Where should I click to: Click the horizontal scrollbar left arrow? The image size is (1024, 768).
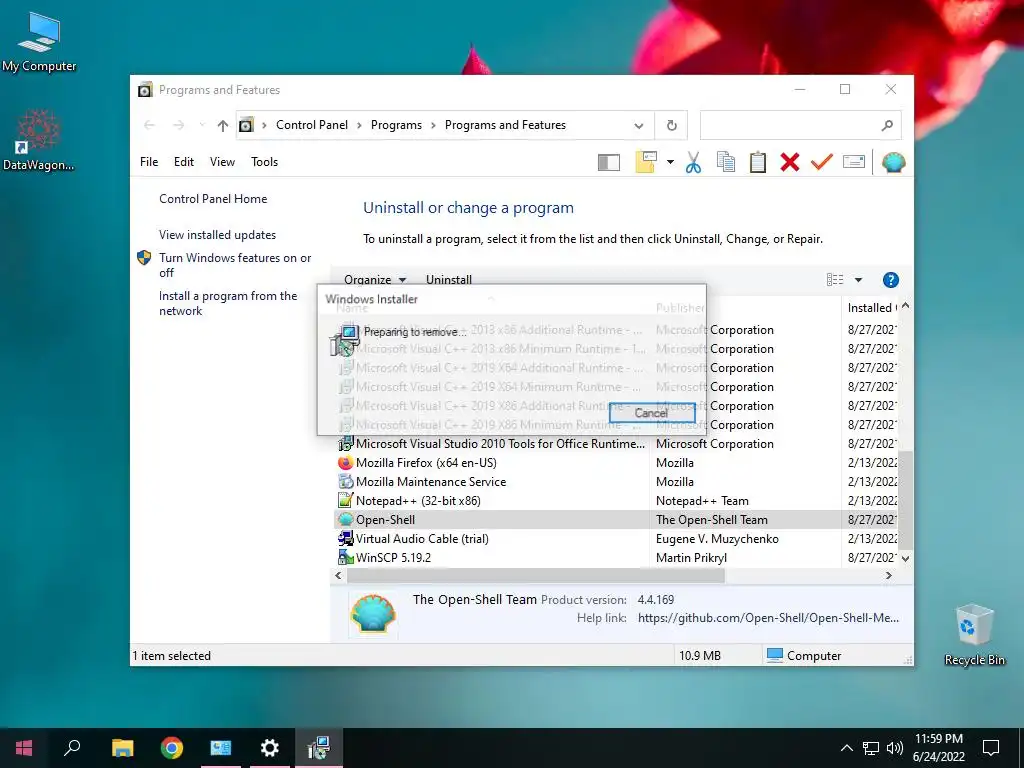click(x=338, y=575)
